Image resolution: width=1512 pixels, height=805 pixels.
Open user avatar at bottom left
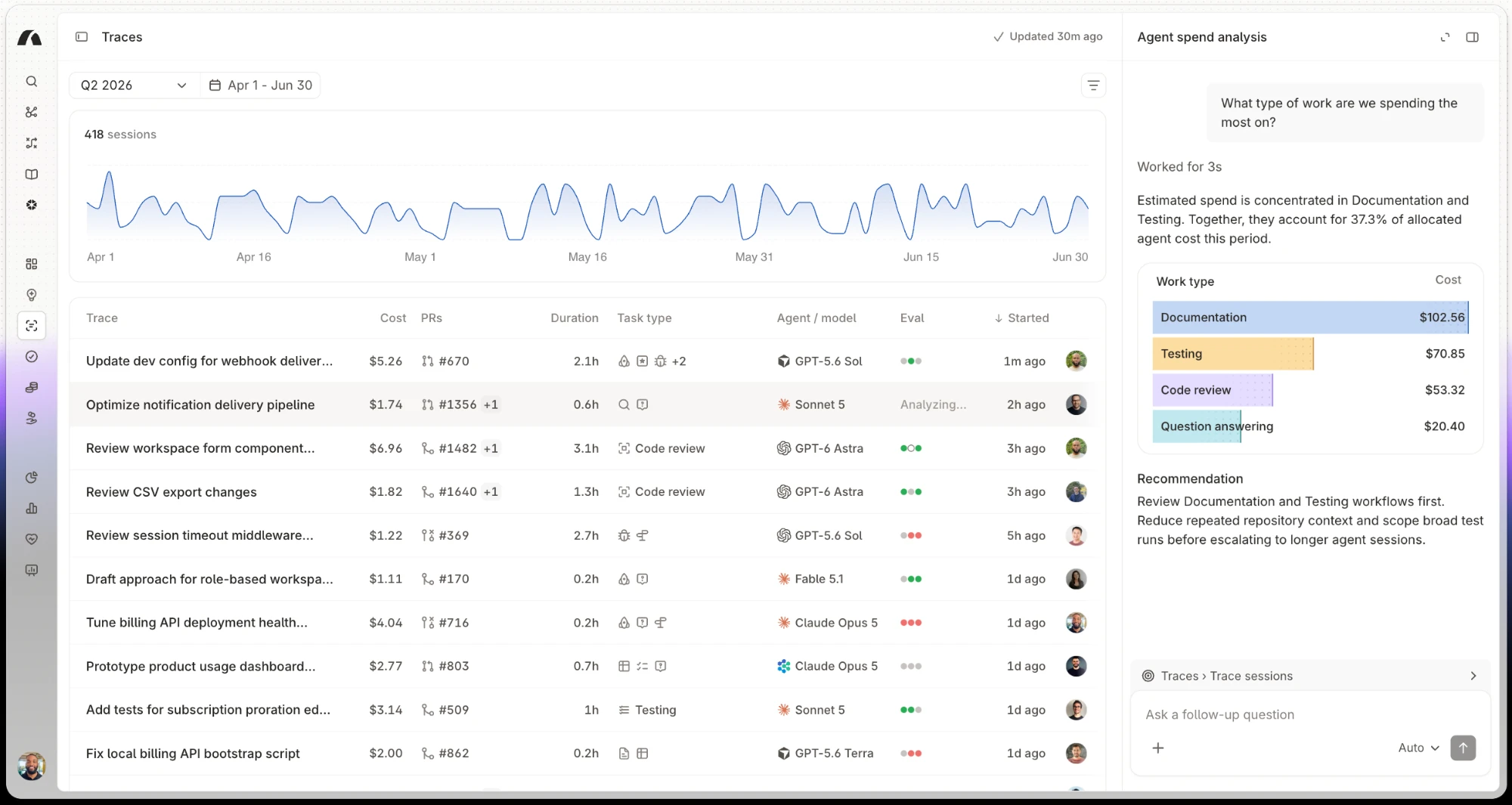pyautogui.click(x=31, y=766)
